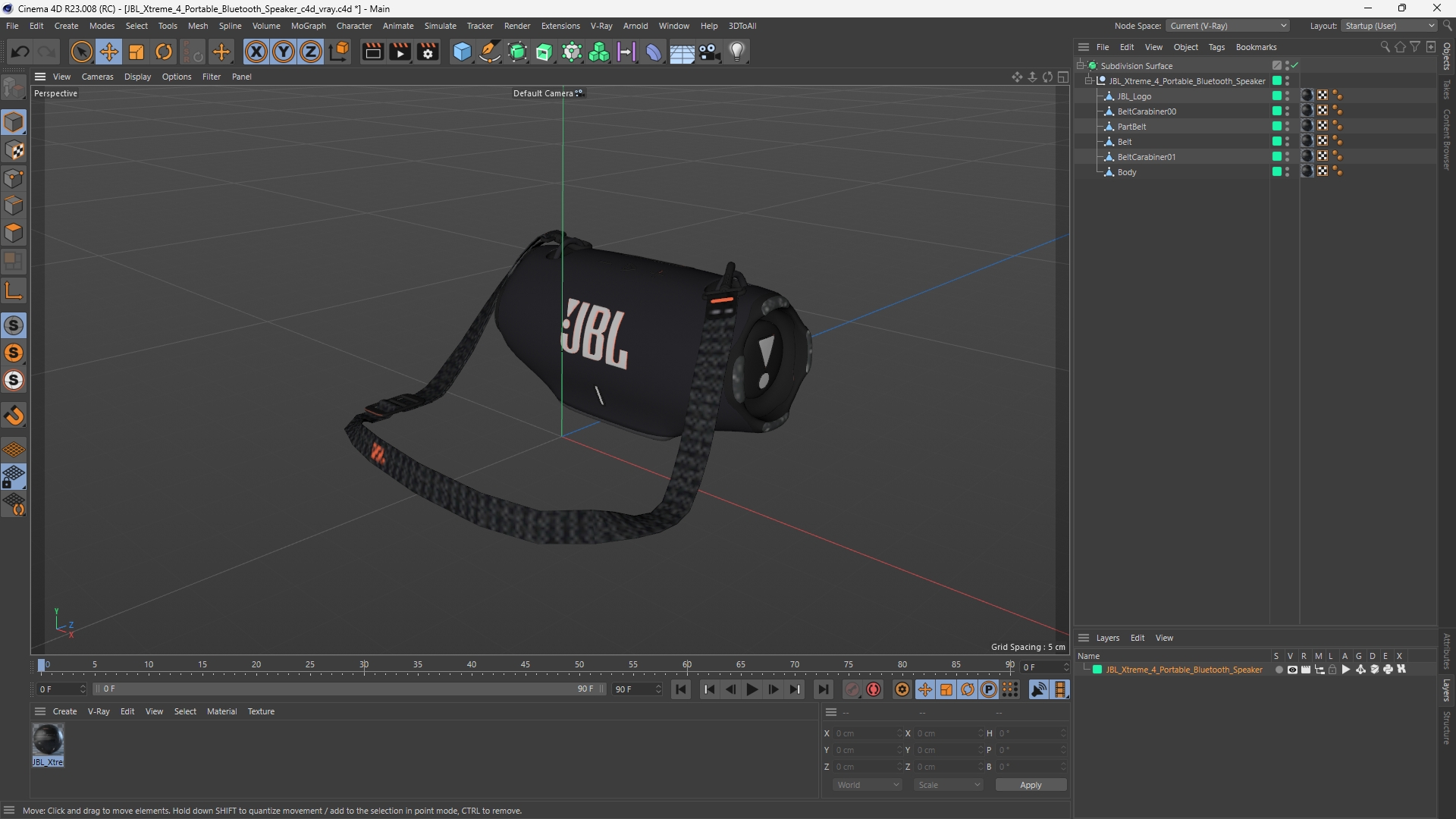This screenshot has height=819, width=1456.
Task: Select the PartBelt object in the tree
Action: click(x=1131, y=127)
